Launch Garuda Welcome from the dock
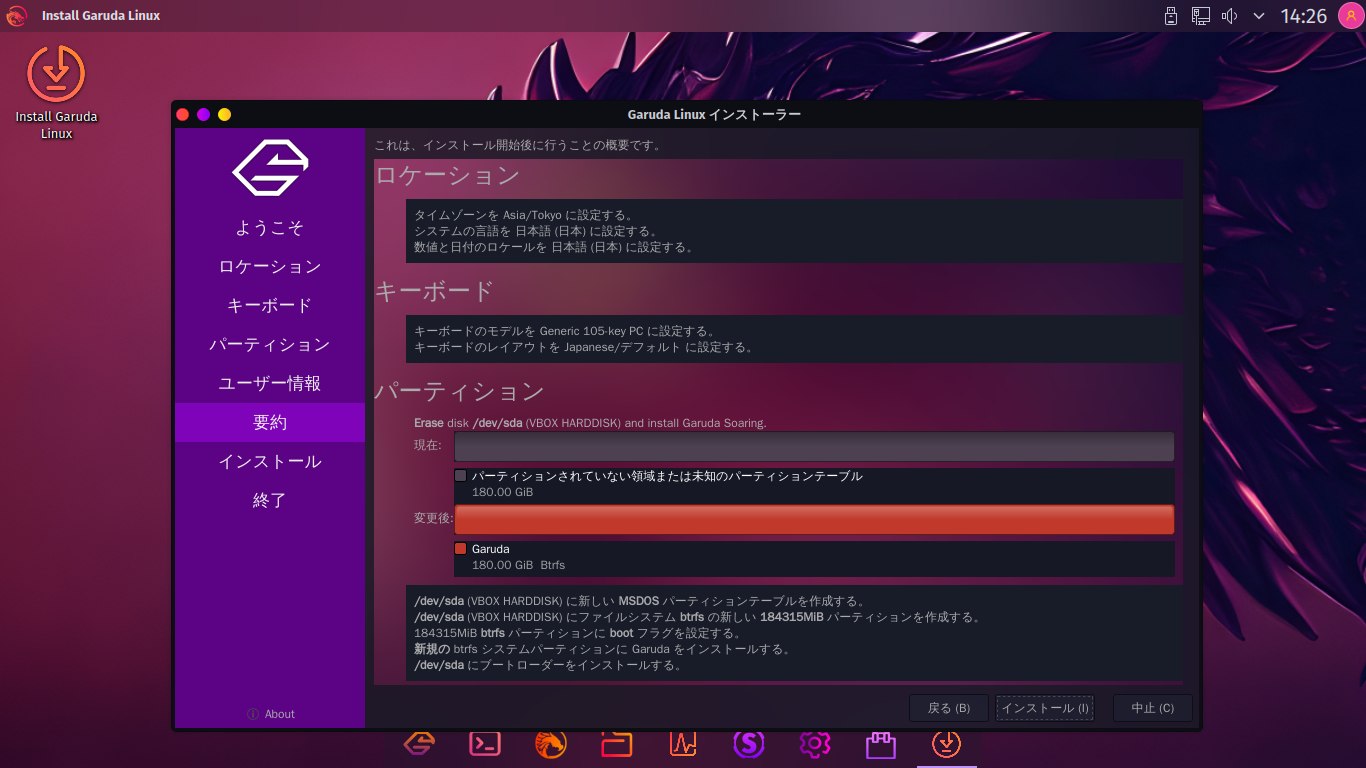This screenshot has width=1366, height=768. (x=419, y=743)
